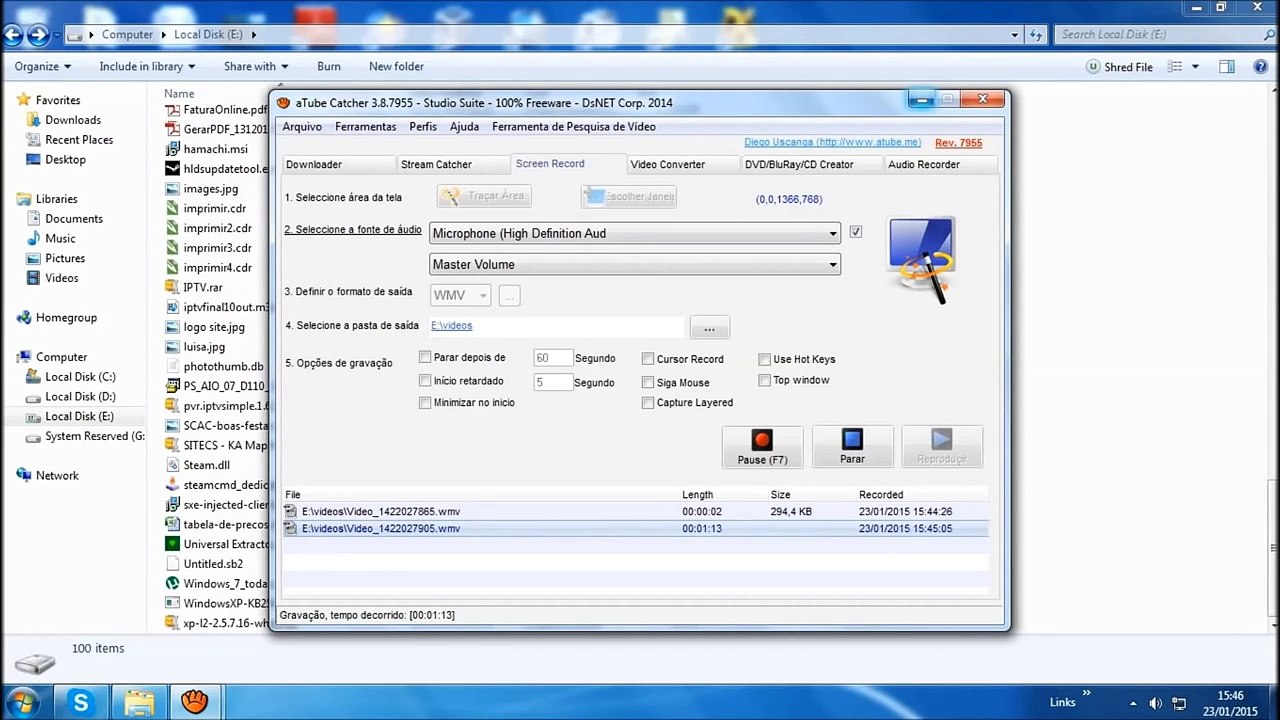Viewport: 1280px width, 720px height.
Task: Click the Rev. 7955 link
Action: pos(959,143)
